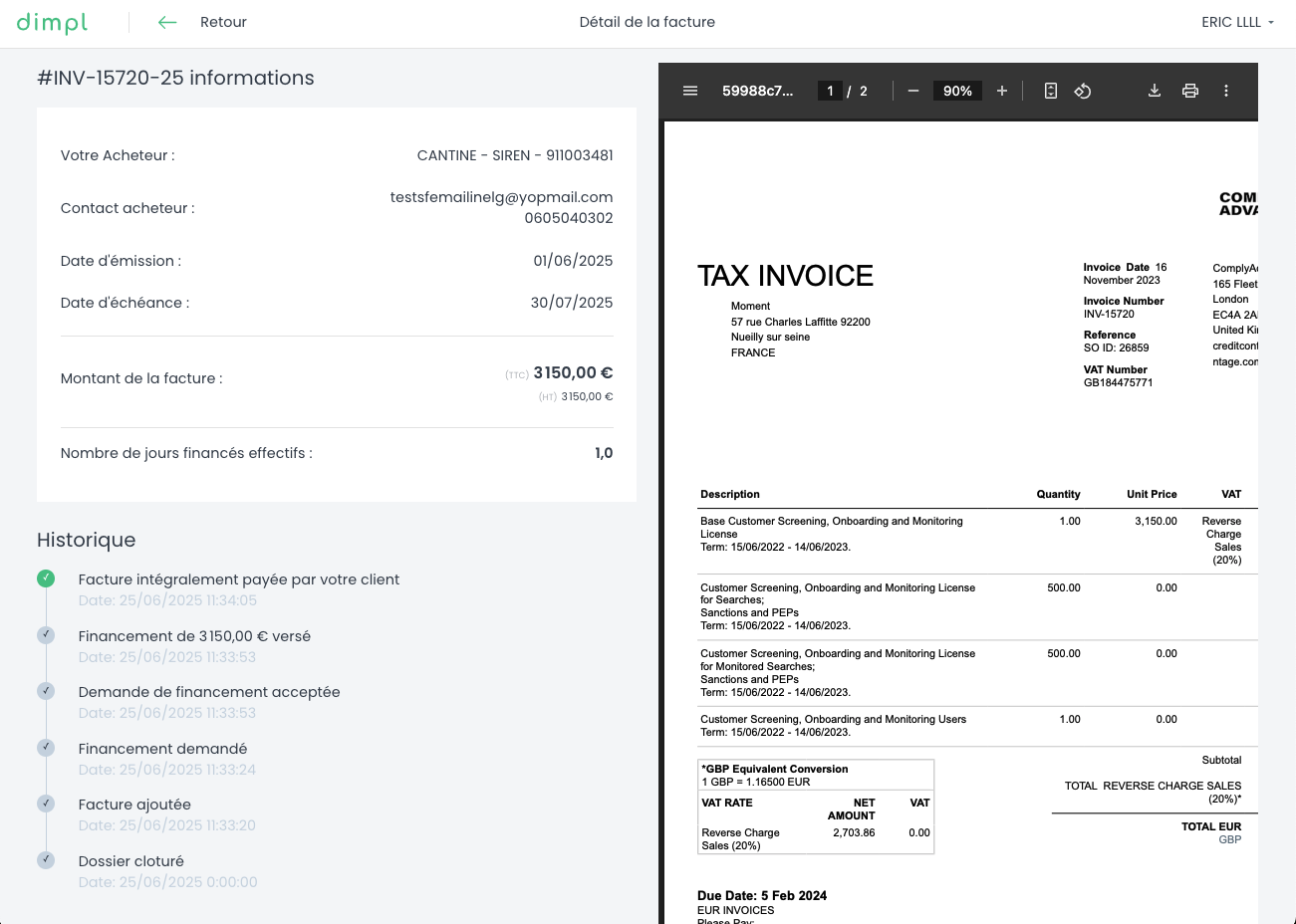Open the PDF sidebar menu icon
The width and height of the screenshot is (1296, 924).
point(690,91)
